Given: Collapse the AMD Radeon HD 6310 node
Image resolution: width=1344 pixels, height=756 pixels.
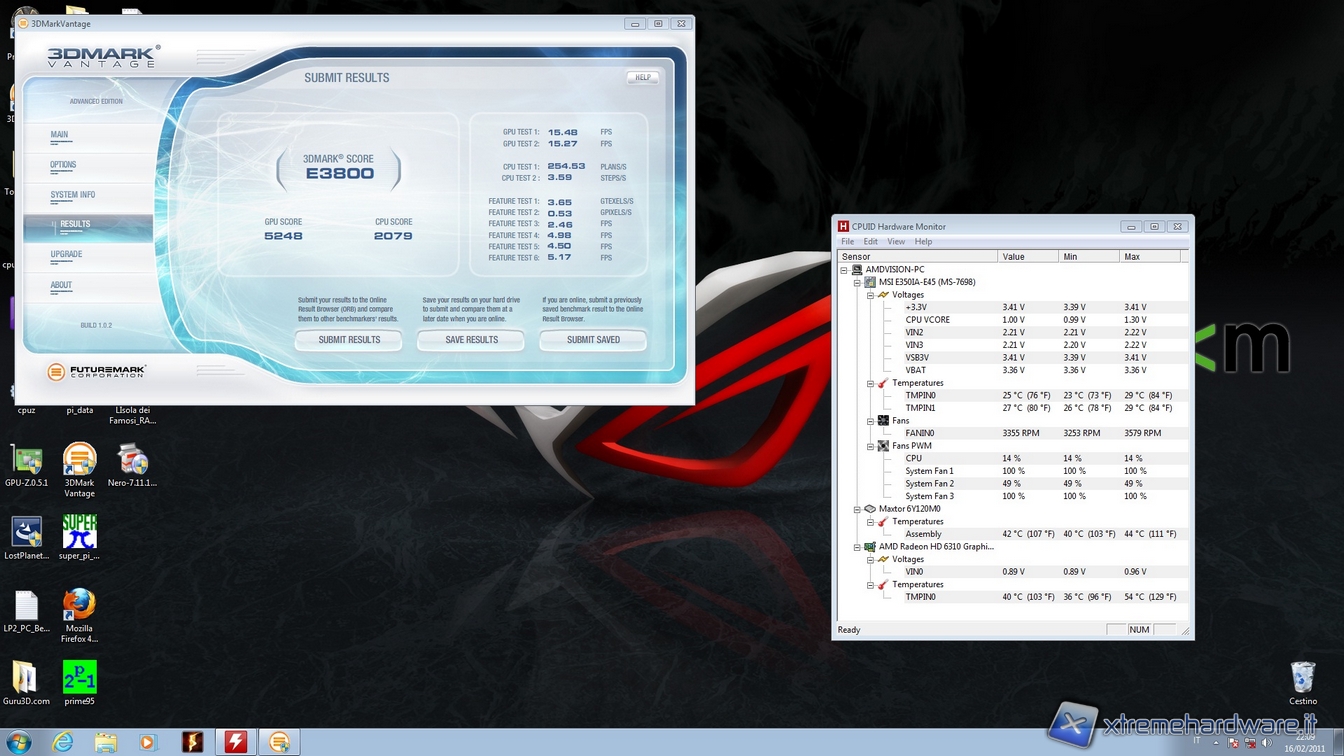Looking at the screenshot, I should pos(857,547).
